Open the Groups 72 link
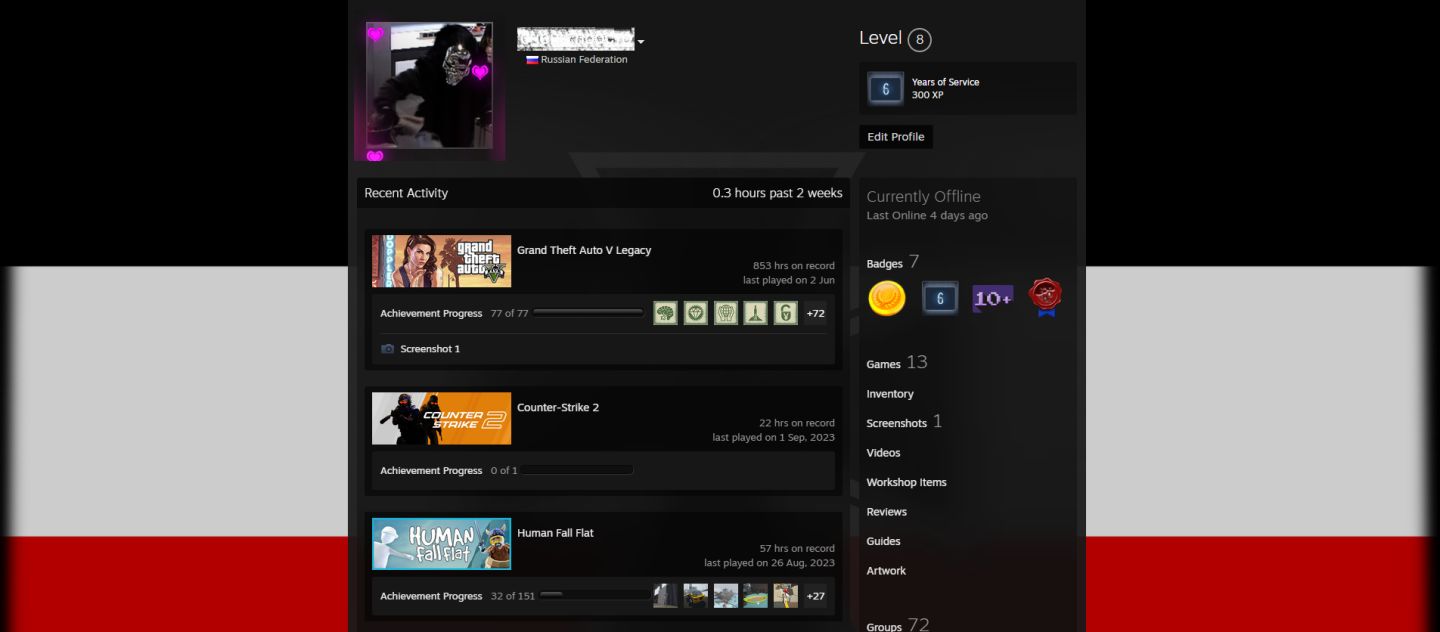Image resolution: width=1440 pixels, height=632 pixels. pyautogui.click(x=897, y=625)
